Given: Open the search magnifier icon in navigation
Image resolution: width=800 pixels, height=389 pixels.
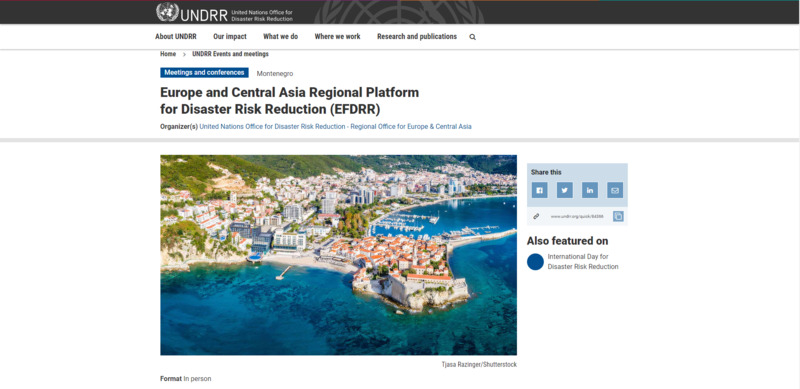Looking at the screenshot, I should [x=472, y=37].
